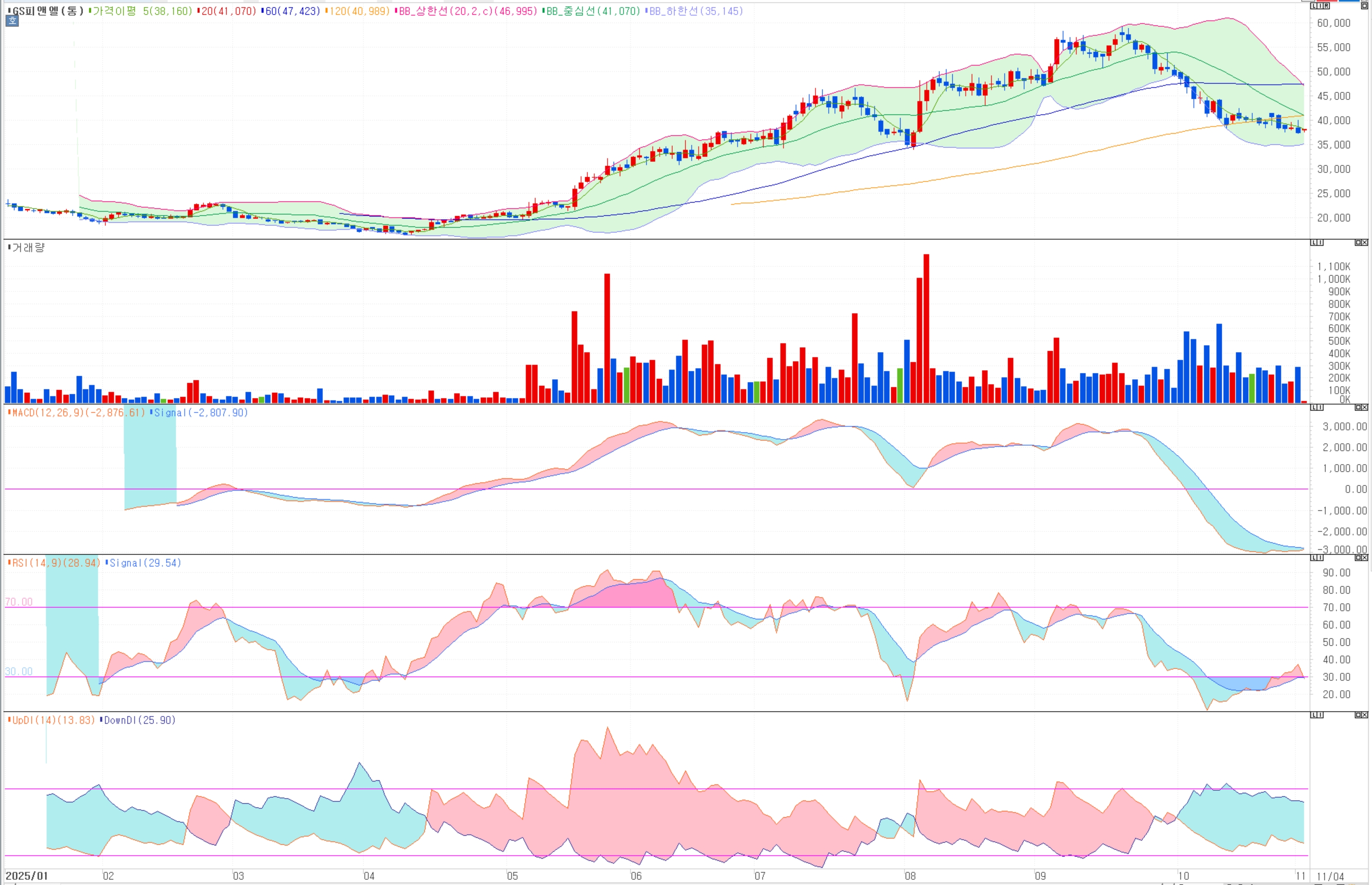Click the 120-day moving average orange legend
Viewport: 1372px width, 885px height.
click(x=358, y=11)
